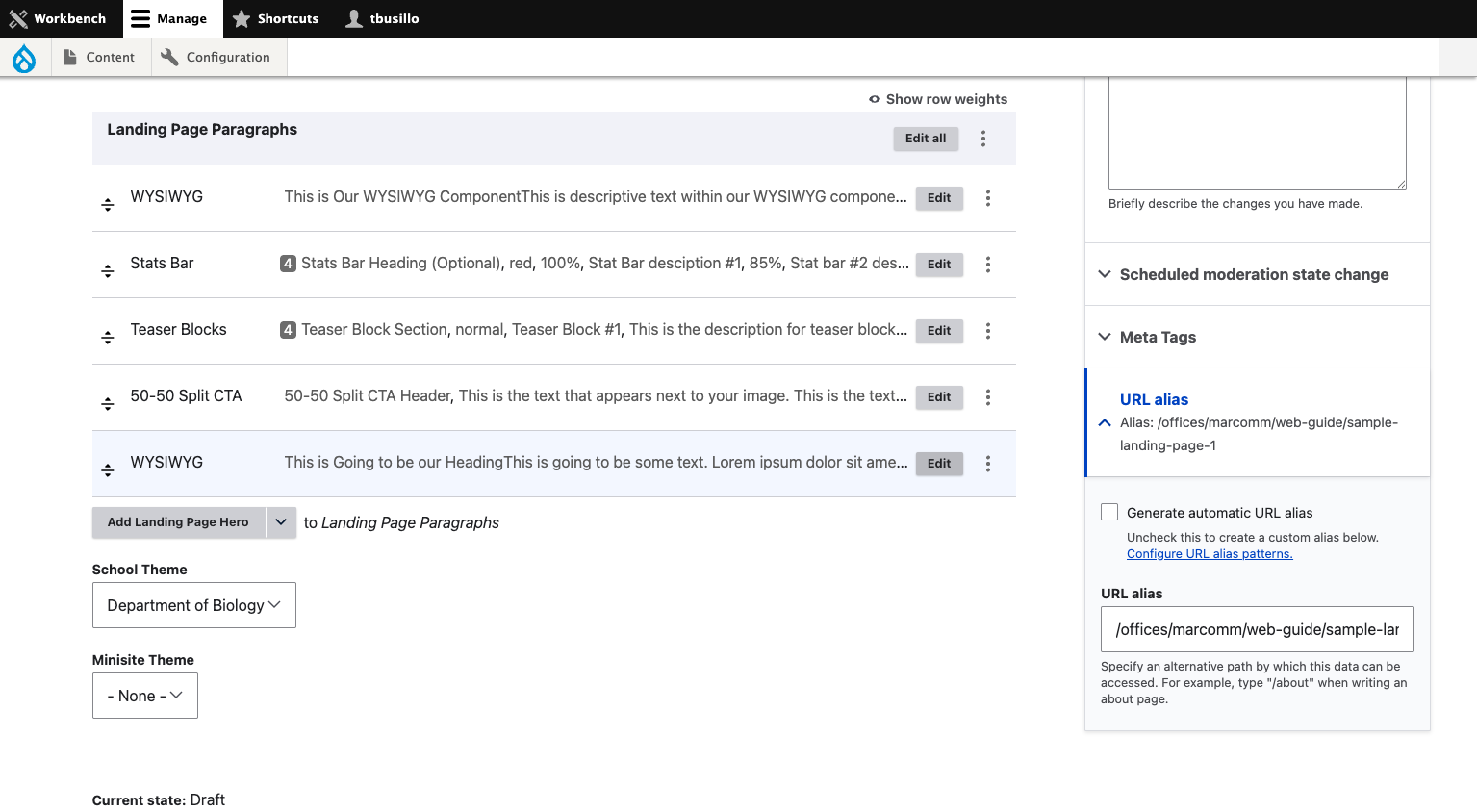Click the Stats Bar item count badge
This screenshot has height=812, width=1477.
pos(288,264)
